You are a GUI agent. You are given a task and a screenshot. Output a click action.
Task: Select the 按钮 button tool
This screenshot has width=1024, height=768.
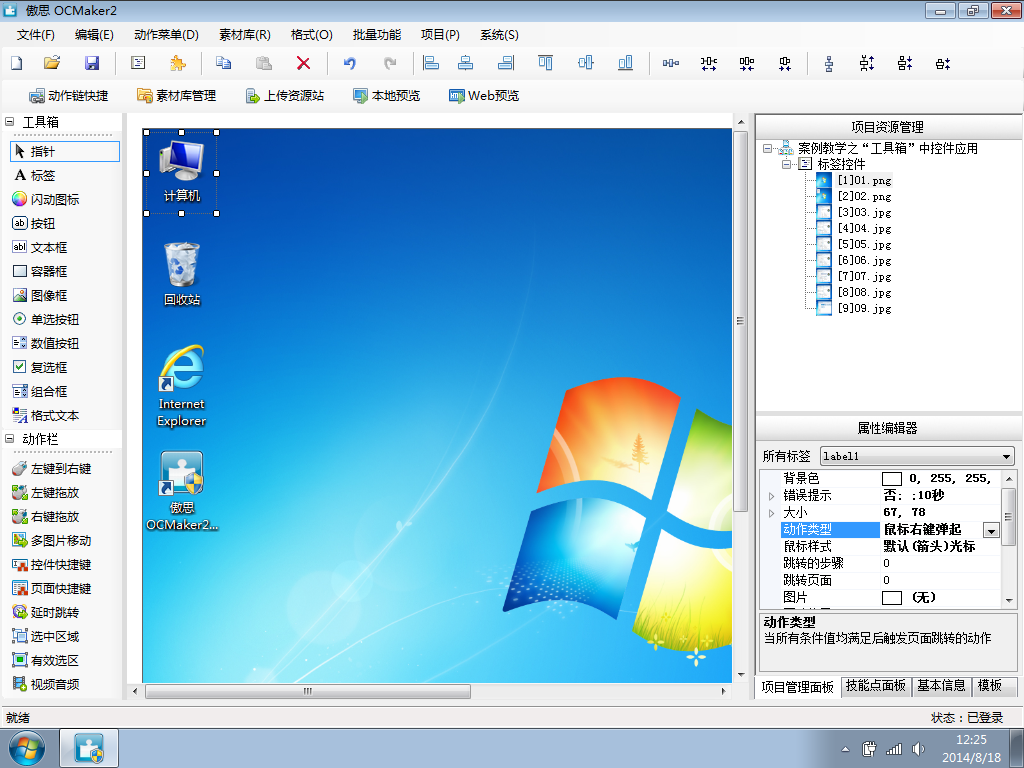point(34,223)
